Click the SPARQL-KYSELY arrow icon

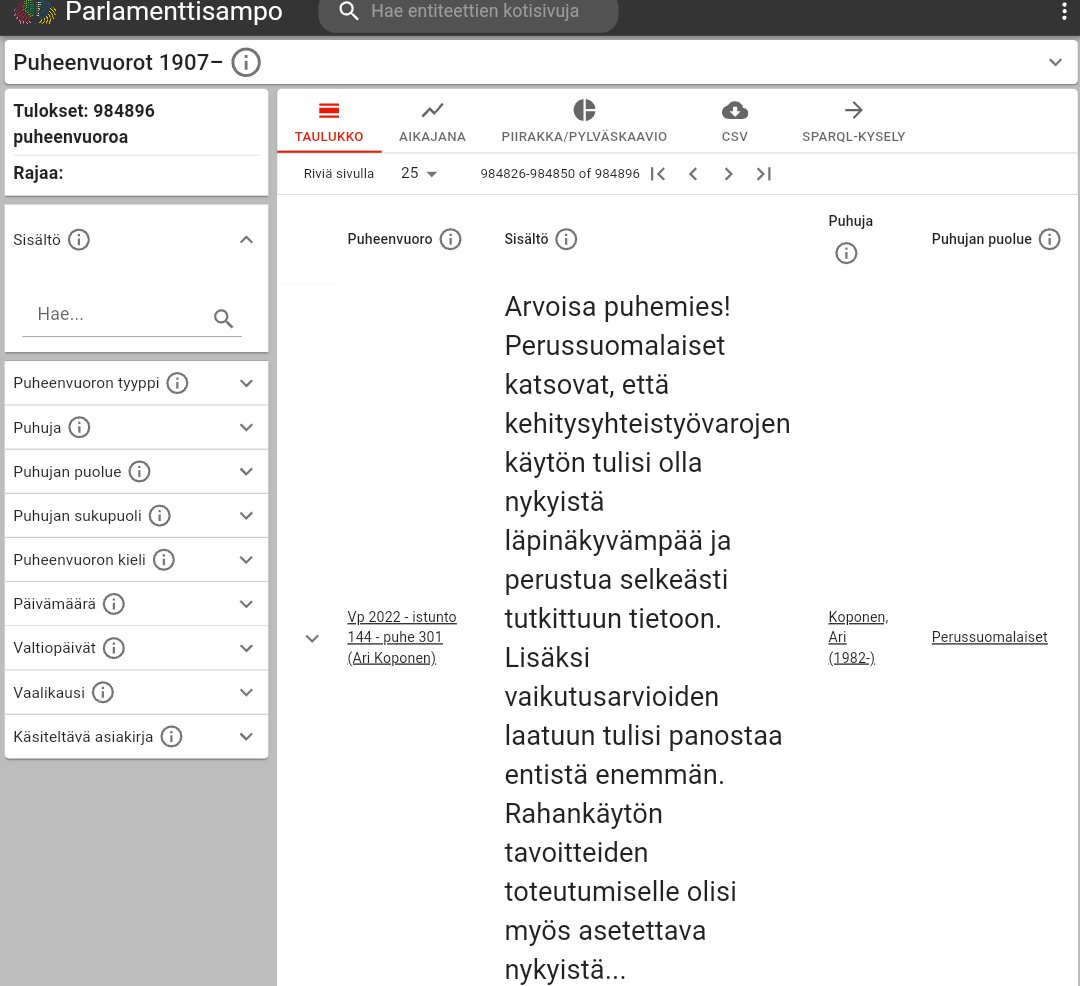pos(854,111)
